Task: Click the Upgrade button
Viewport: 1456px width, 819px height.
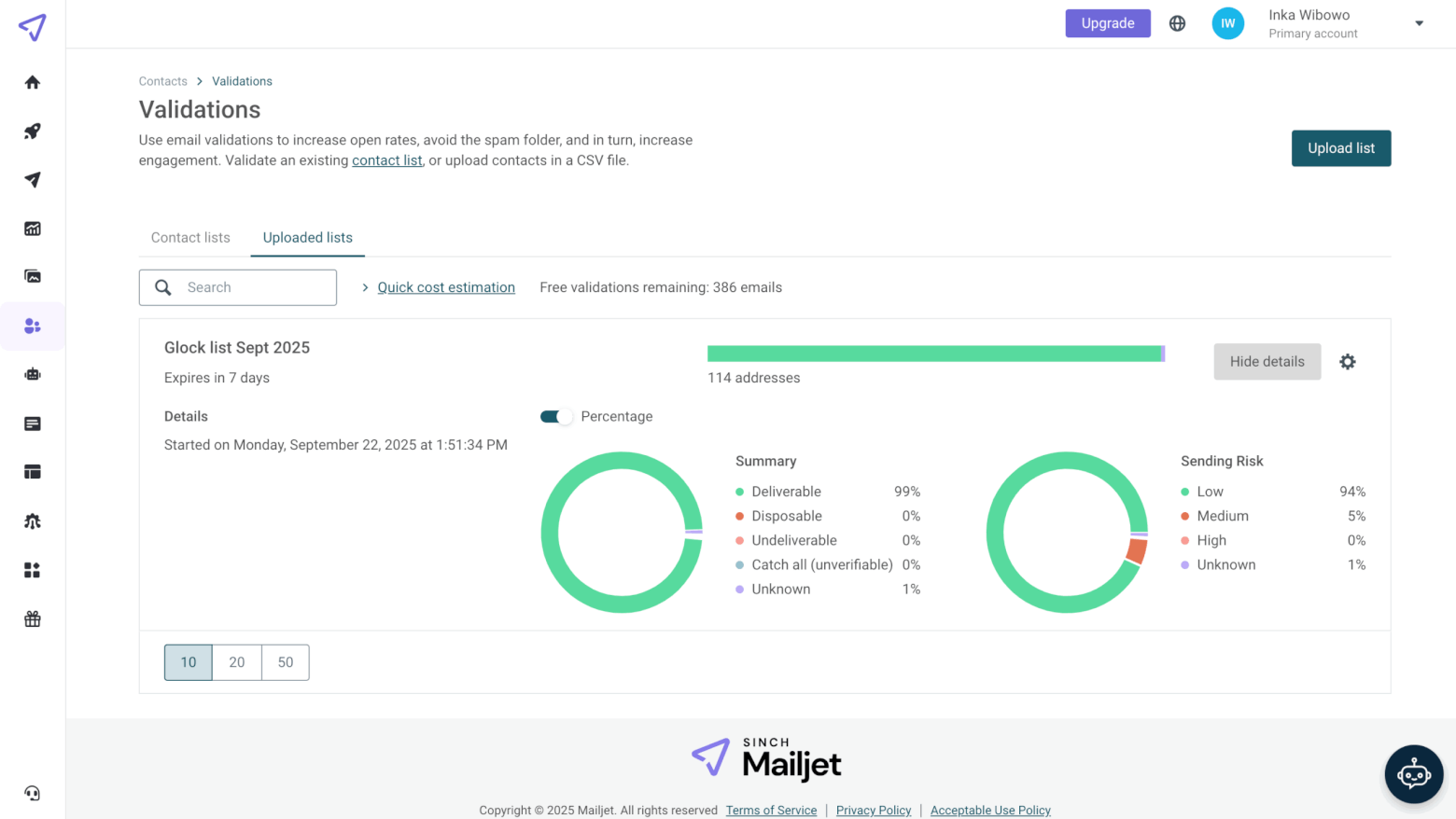Action: coord(1107,23)
